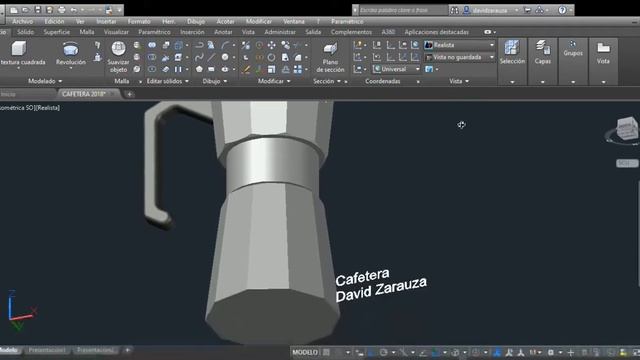
Task: Open the Formato menu
Action: tap(139, 21)
